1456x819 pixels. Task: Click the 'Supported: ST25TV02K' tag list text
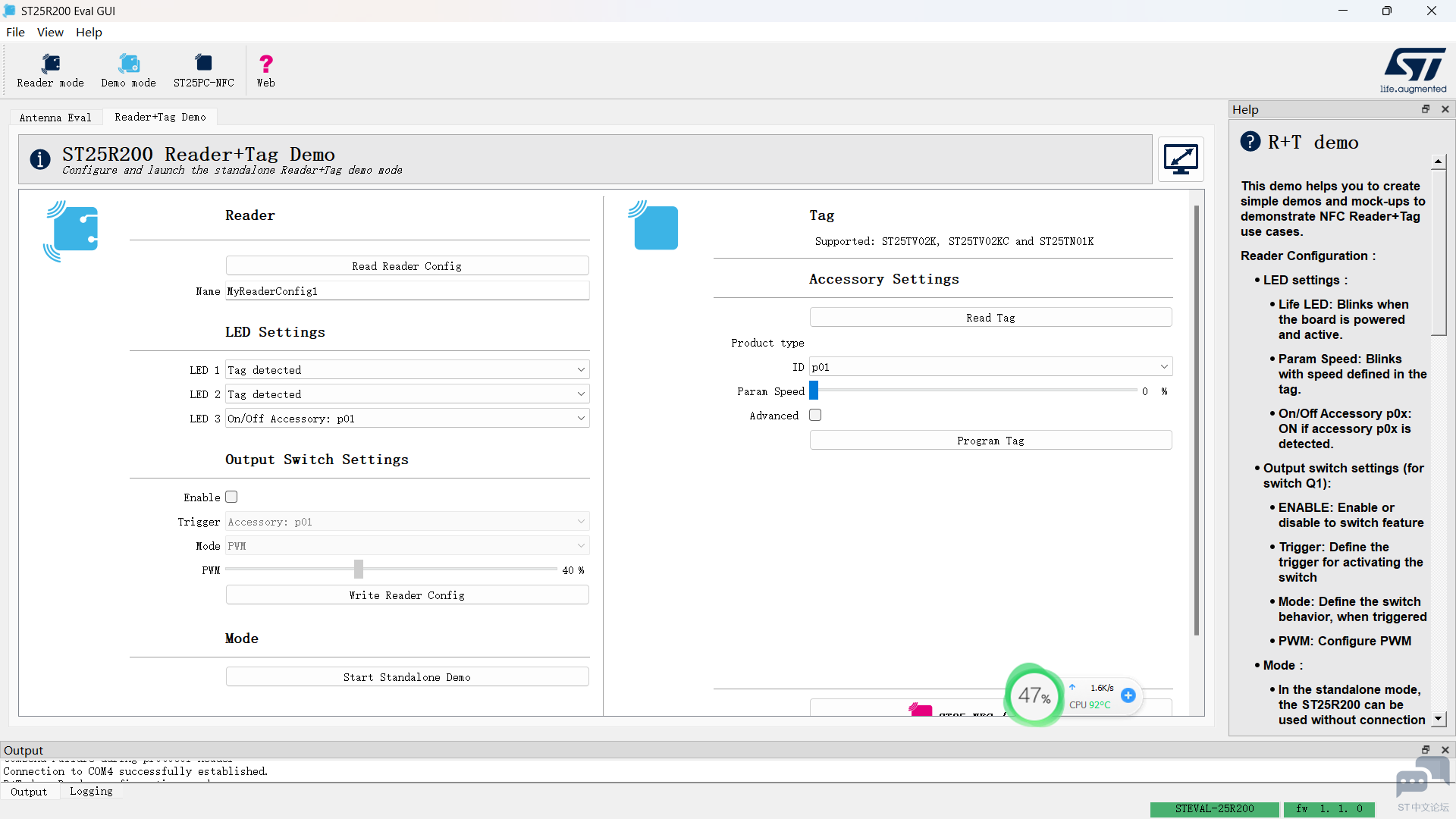point(954,241)
